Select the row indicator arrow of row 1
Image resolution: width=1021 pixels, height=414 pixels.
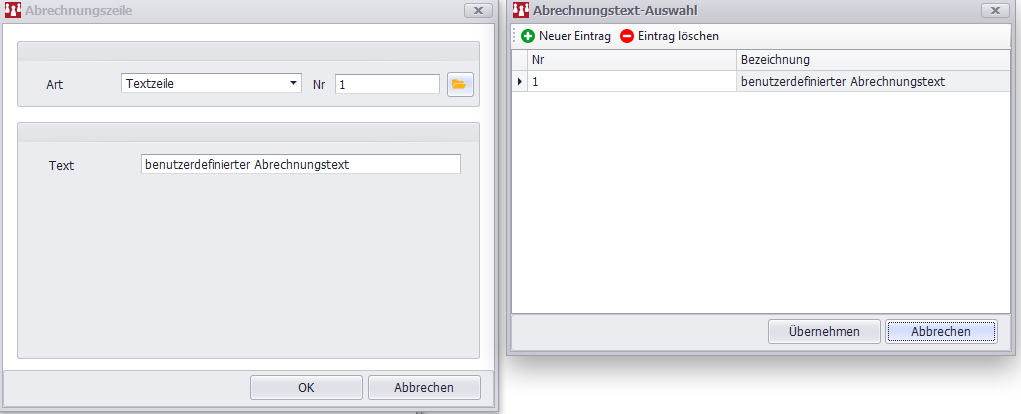(520, 81)
